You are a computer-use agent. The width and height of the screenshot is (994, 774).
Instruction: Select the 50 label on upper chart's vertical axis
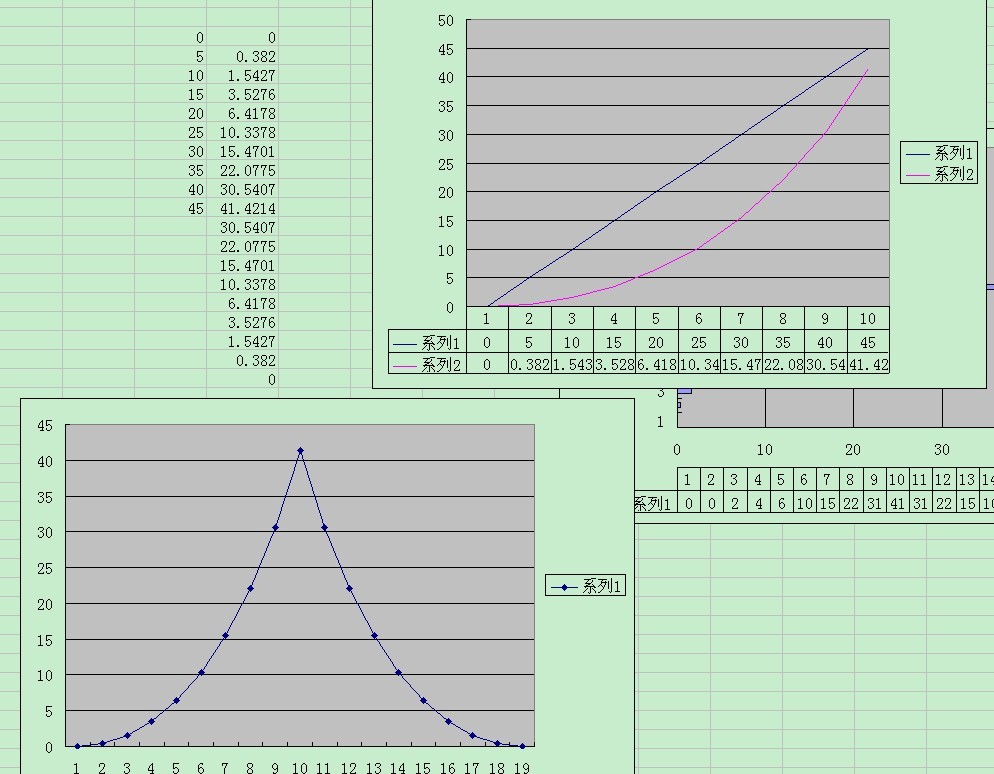point(446,20)
